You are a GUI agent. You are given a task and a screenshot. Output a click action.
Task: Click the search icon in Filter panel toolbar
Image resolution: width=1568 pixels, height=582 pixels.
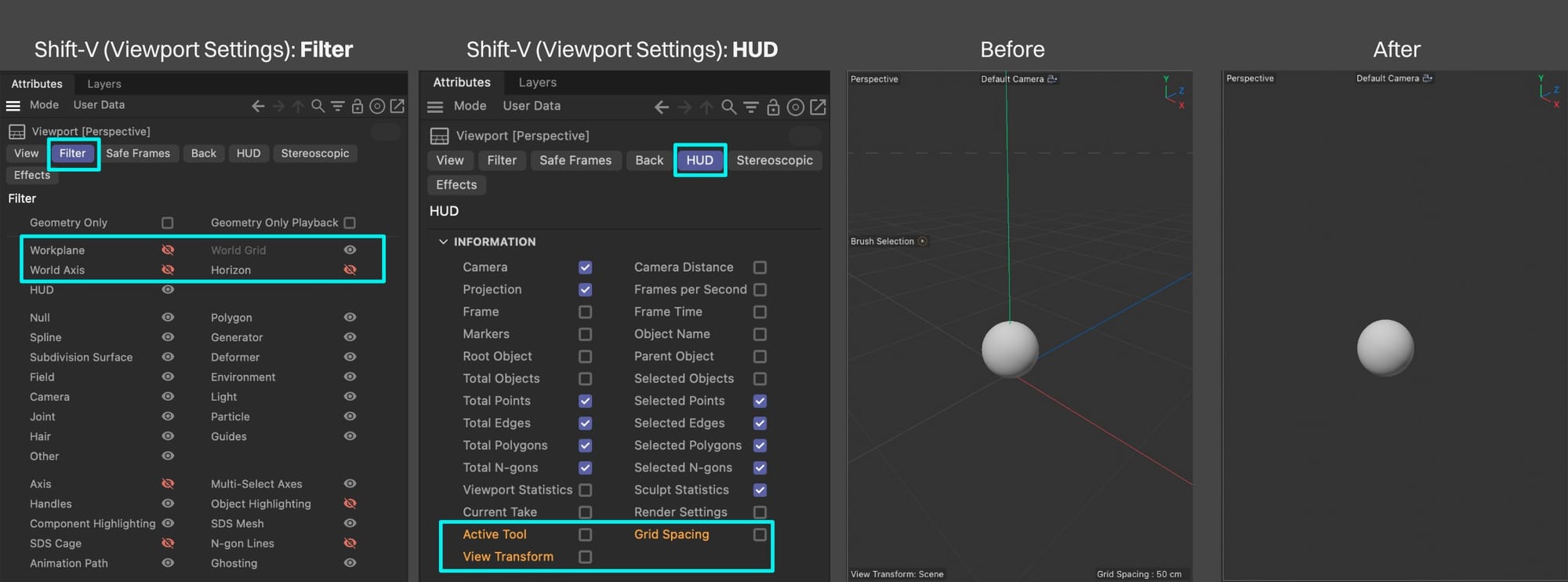pos(318,106)
